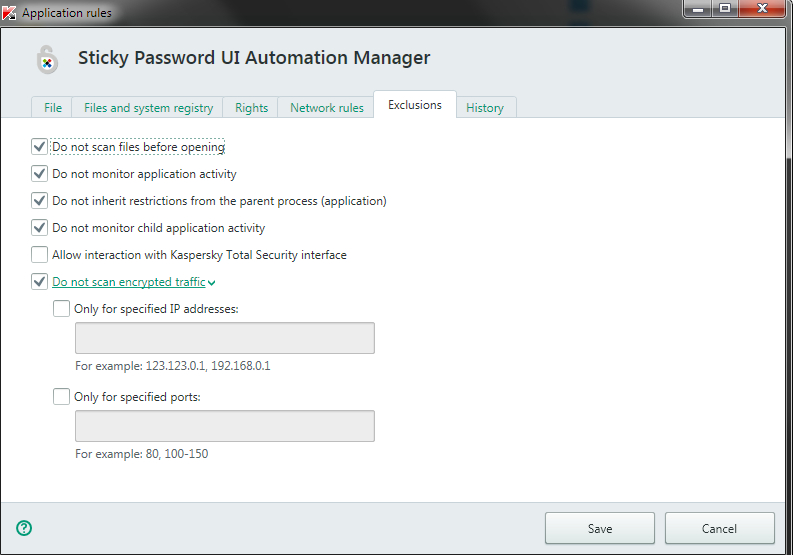Screen dimensions: 793x555
Task: Click the Sticky Password padlock application icon
Action: [x=47, y=60]
